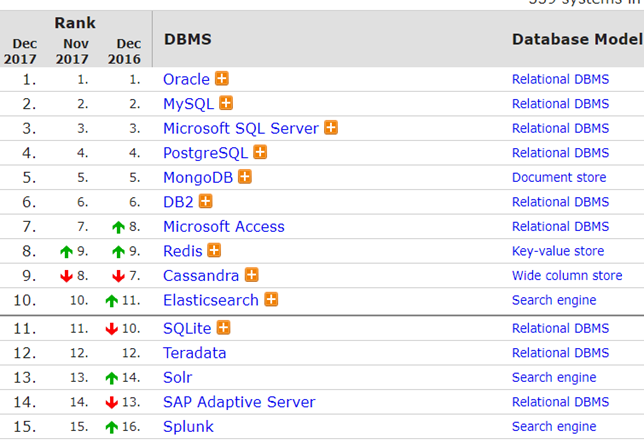Click the plus icon next to Oracle
This screenshot has height=440, width=644.
point(222,78)
